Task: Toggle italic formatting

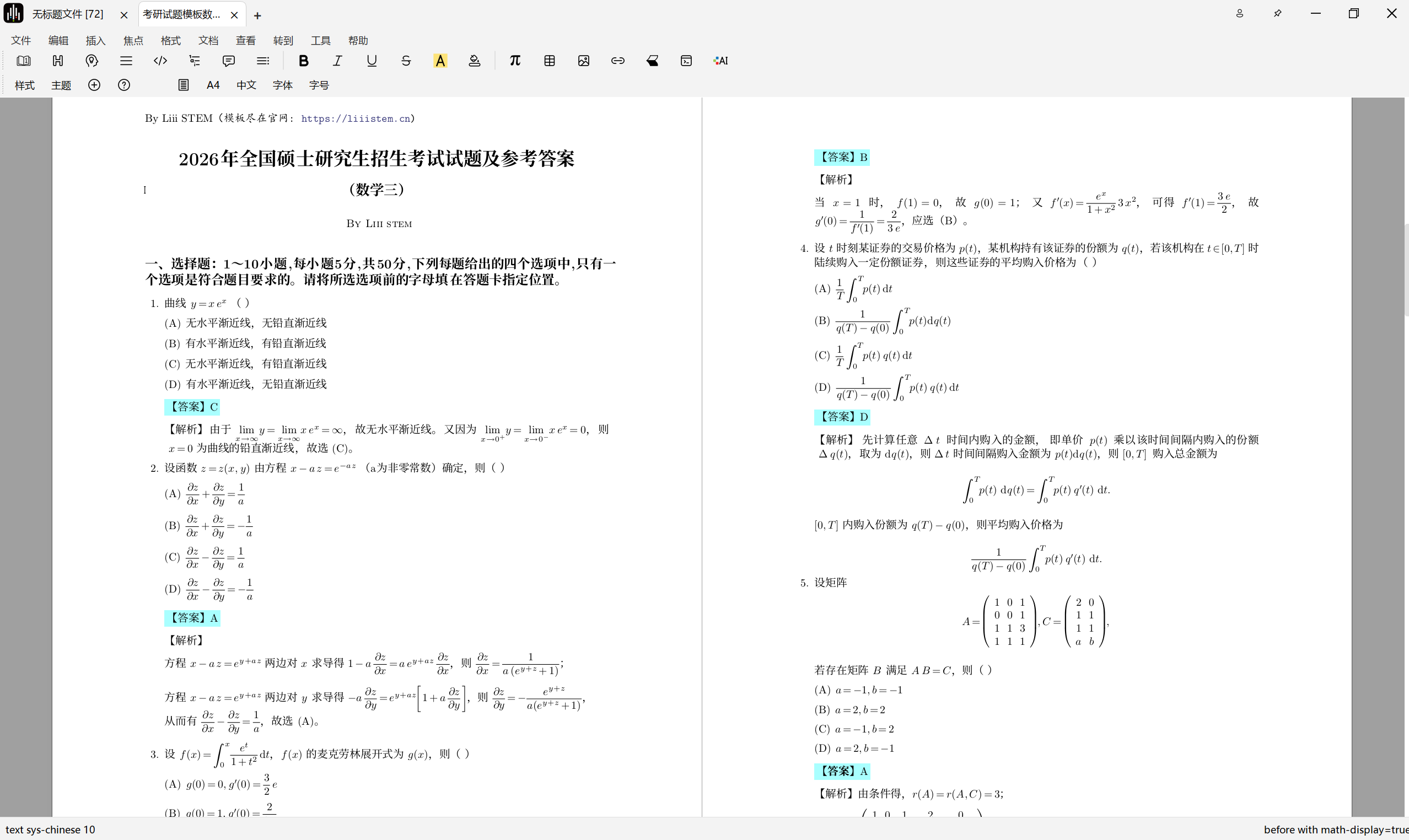Action: 337,61
